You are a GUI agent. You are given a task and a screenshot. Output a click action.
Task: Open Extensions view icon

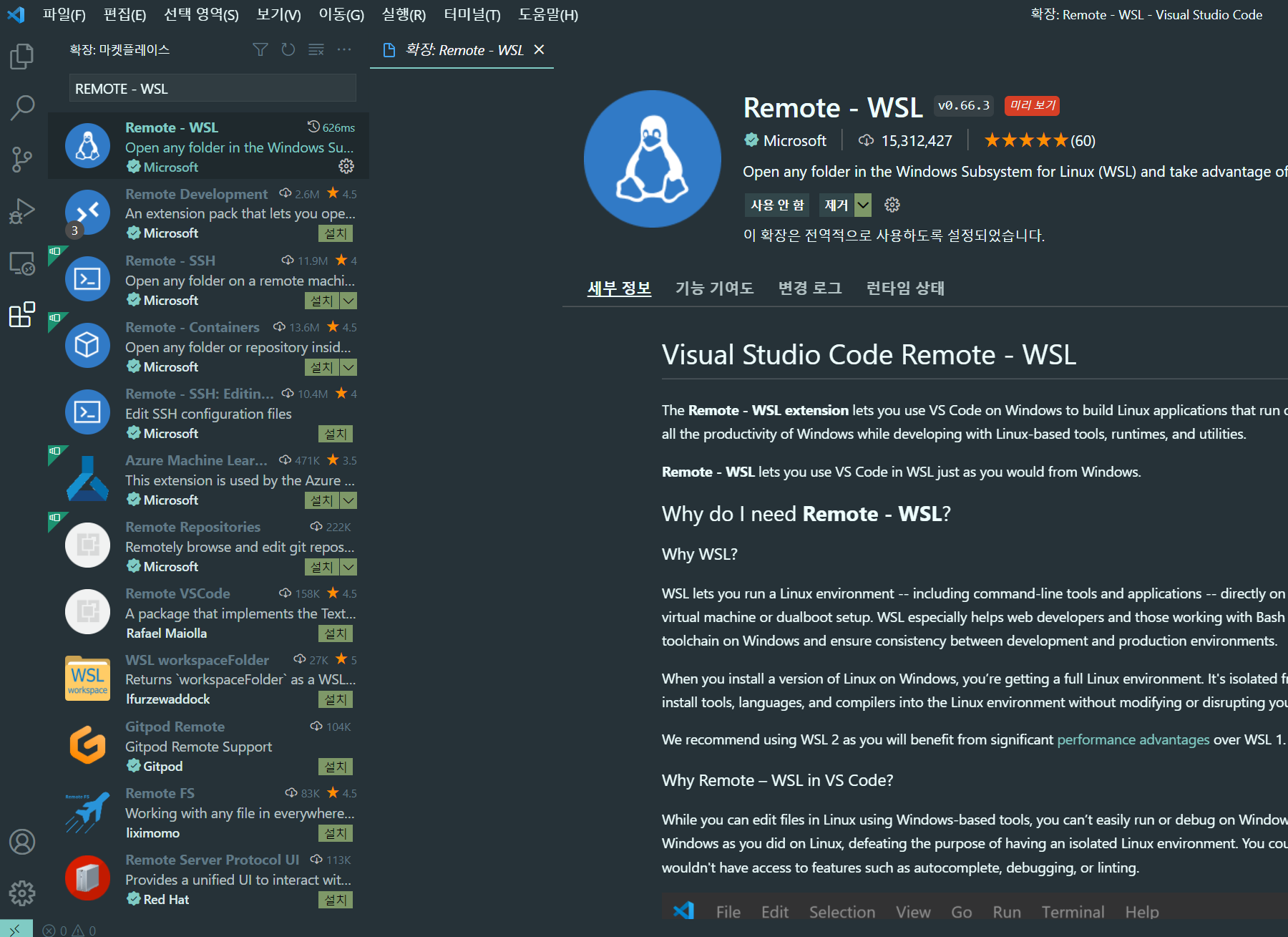pos(22,314)
